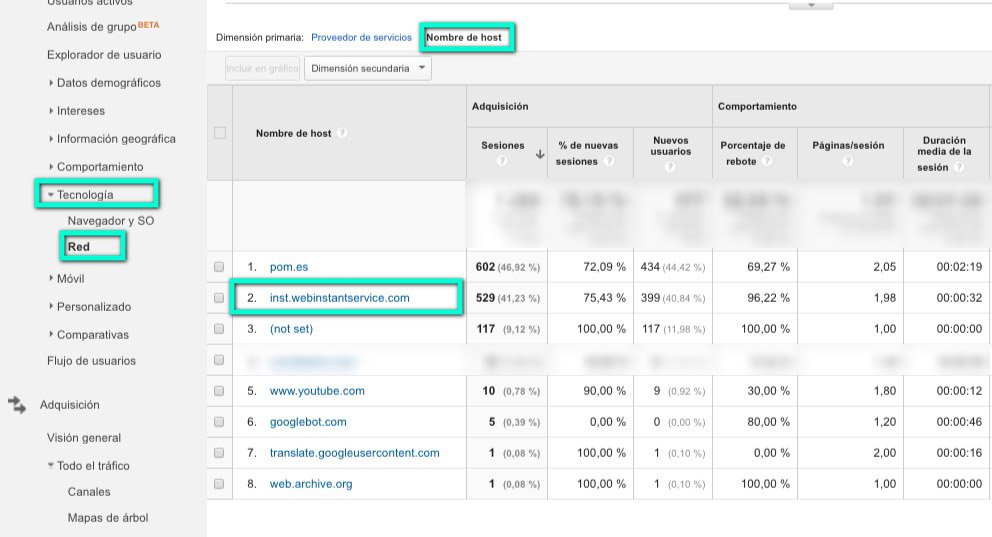Viewport: 992px width, 537px height.
Task: Open Explorador de usuario report
Action: coord(104,55)
